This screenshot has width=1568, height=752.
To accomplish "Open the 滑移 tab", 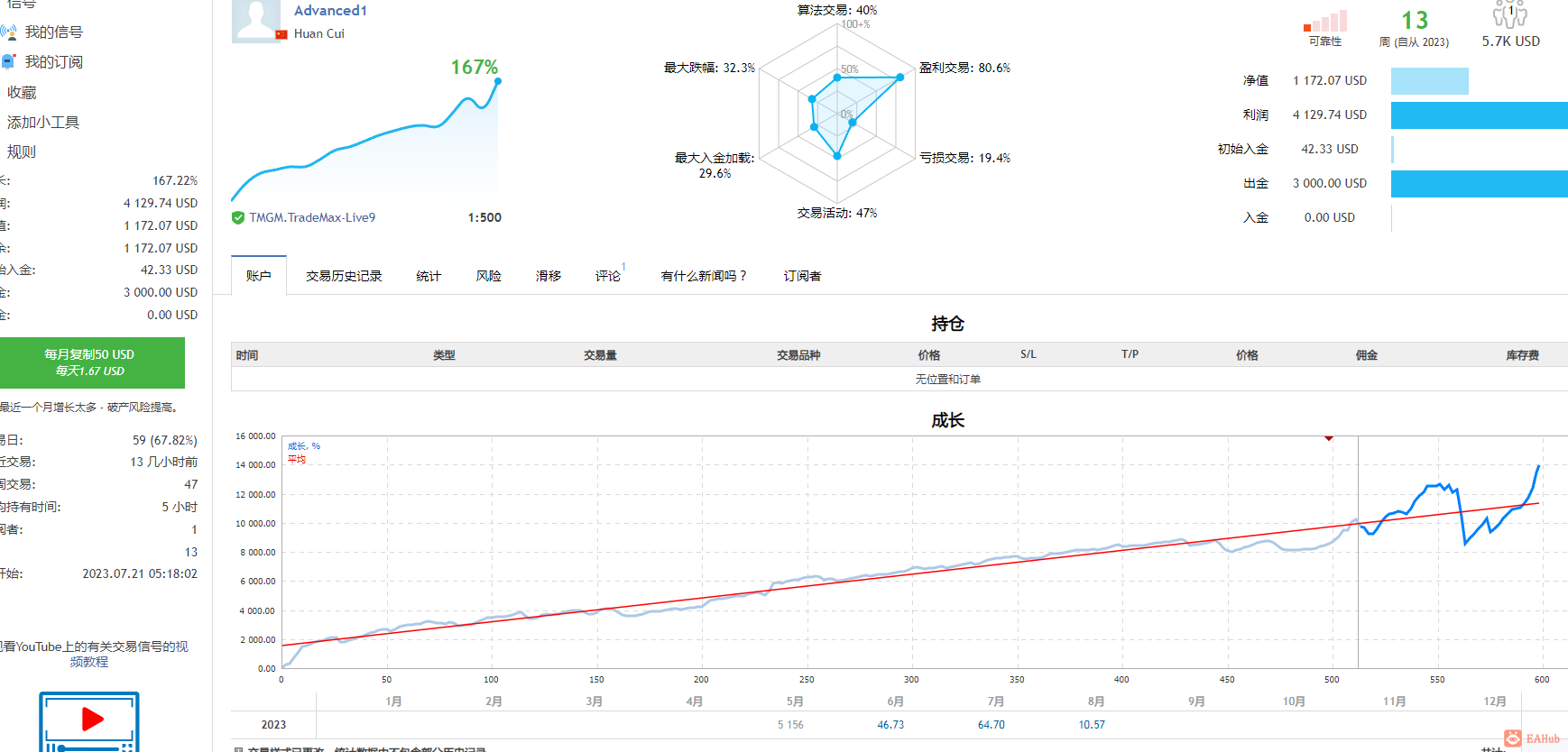I will point(549,276).
